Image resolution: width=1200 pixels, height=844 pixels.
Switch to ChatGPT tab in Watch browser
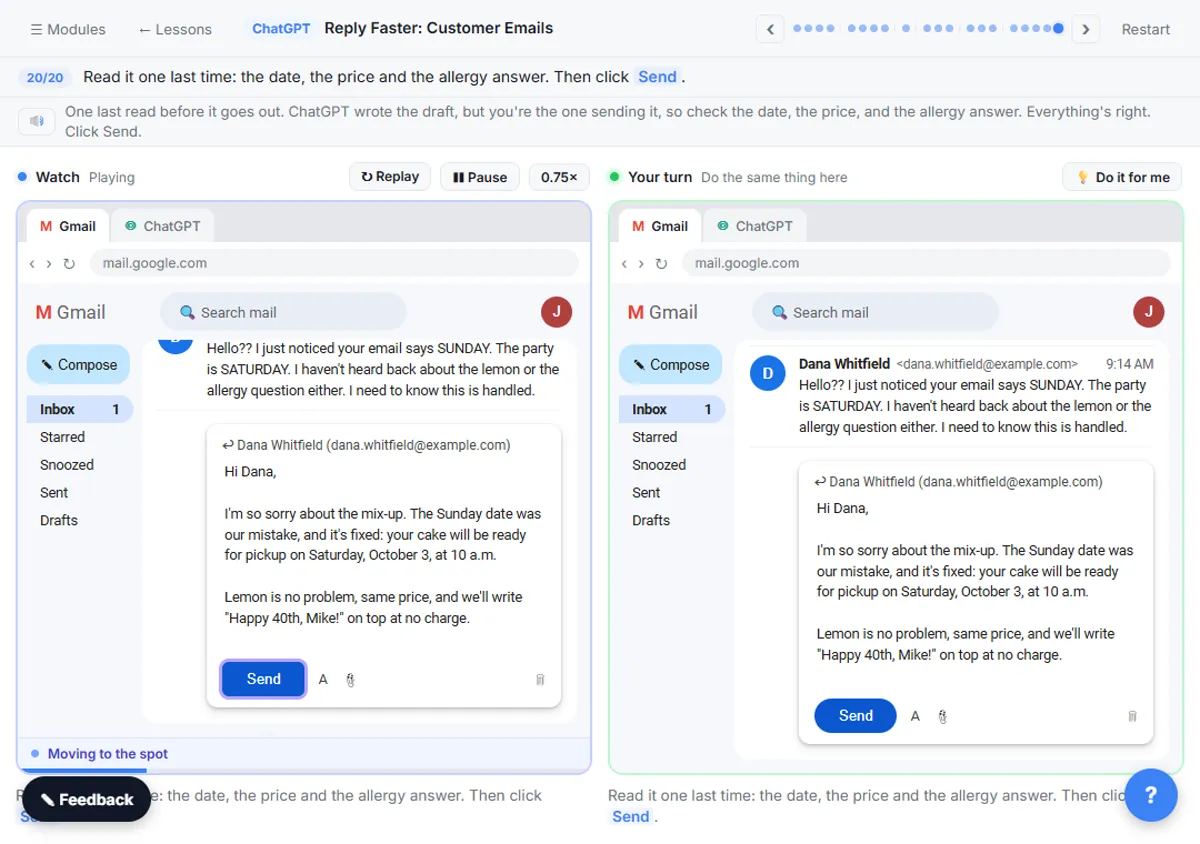point(162,226)
